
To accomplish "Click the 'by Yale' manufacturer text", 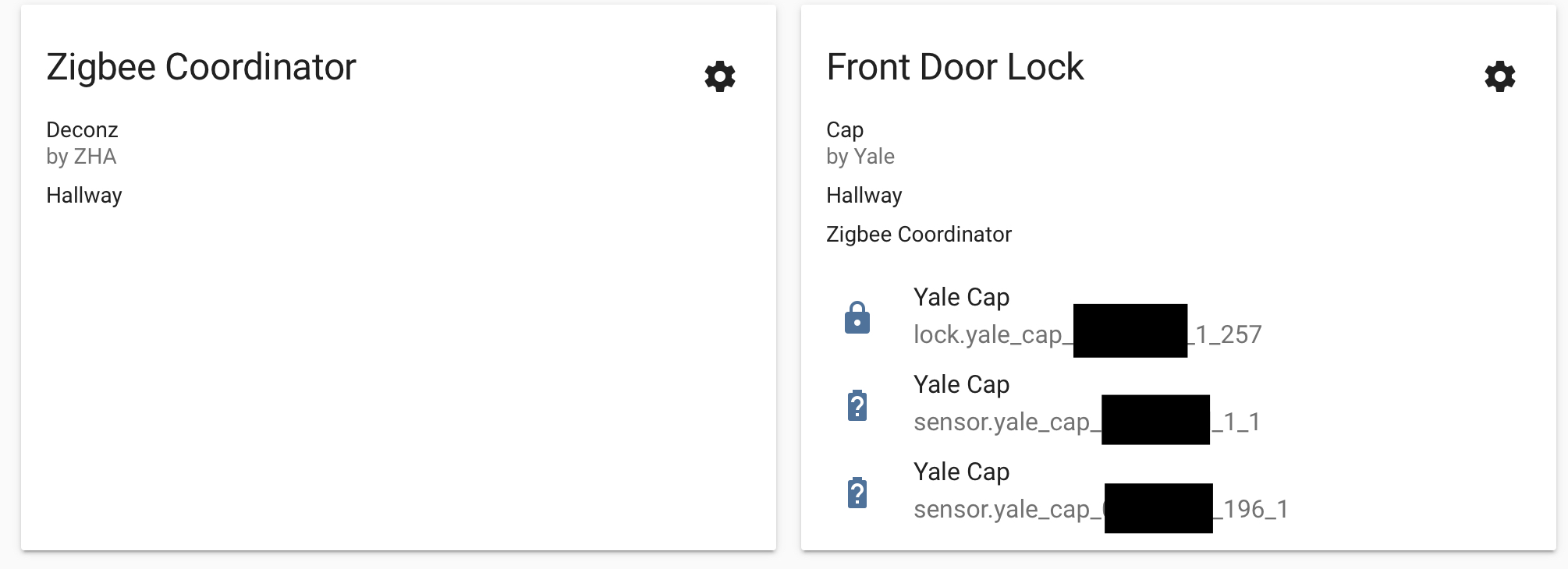I will click(860, 157).
